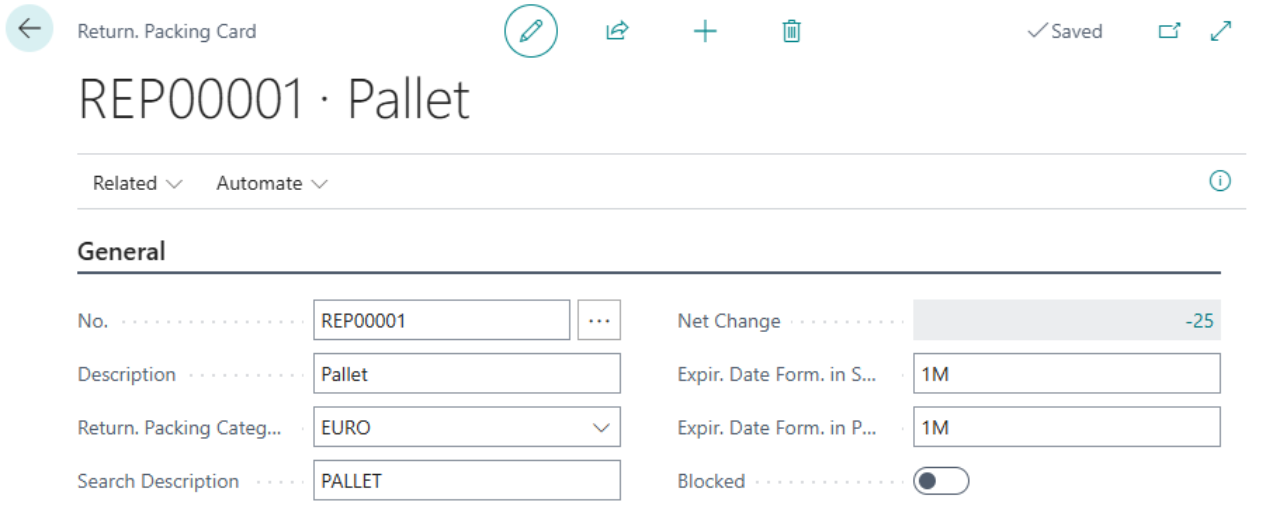Click the No. field with REP00001
Viewport: 1280px width, 523px height.
click(x=441, y=321)
